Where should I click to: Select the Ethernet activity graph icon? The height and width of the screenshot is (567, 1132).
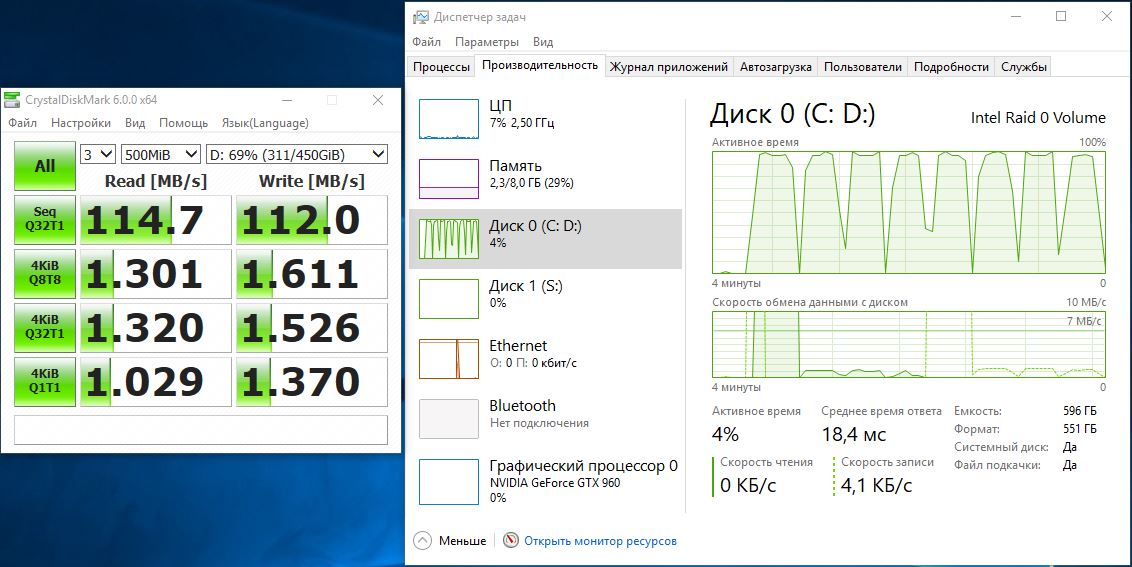click(448, 359)
